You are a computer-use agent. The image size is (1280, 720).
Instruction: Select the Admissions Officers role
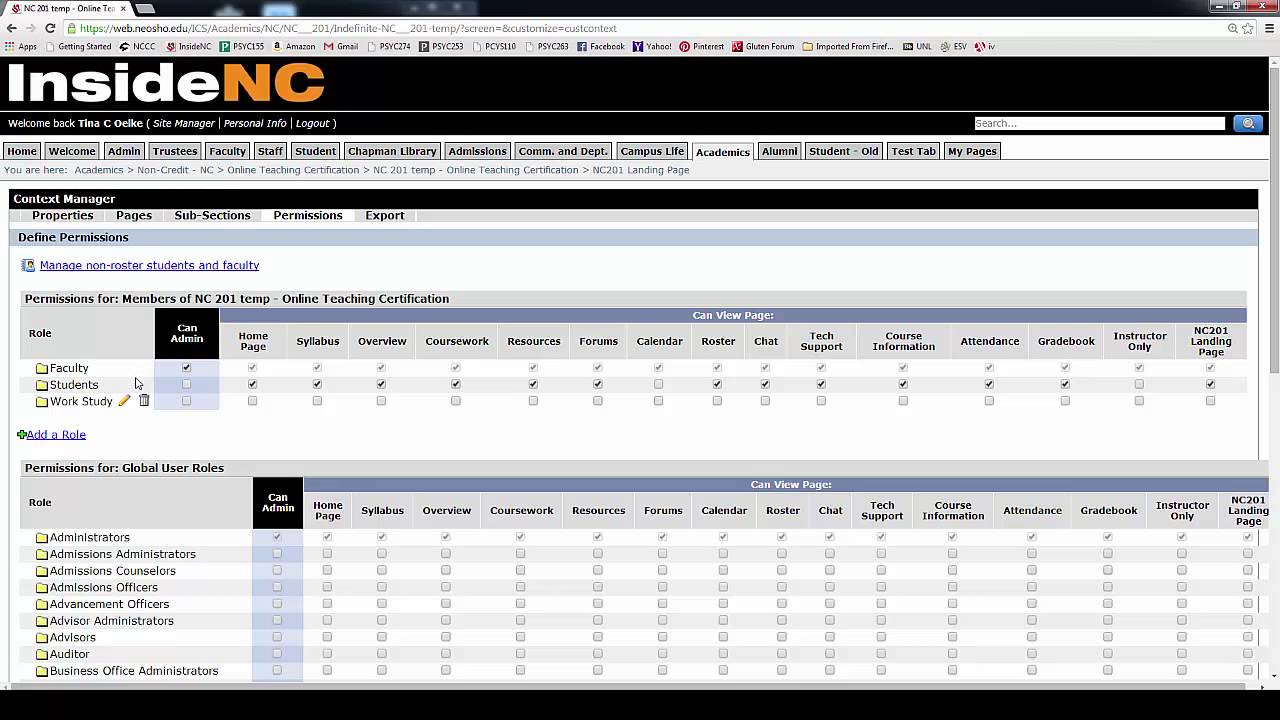pos(103,587)
